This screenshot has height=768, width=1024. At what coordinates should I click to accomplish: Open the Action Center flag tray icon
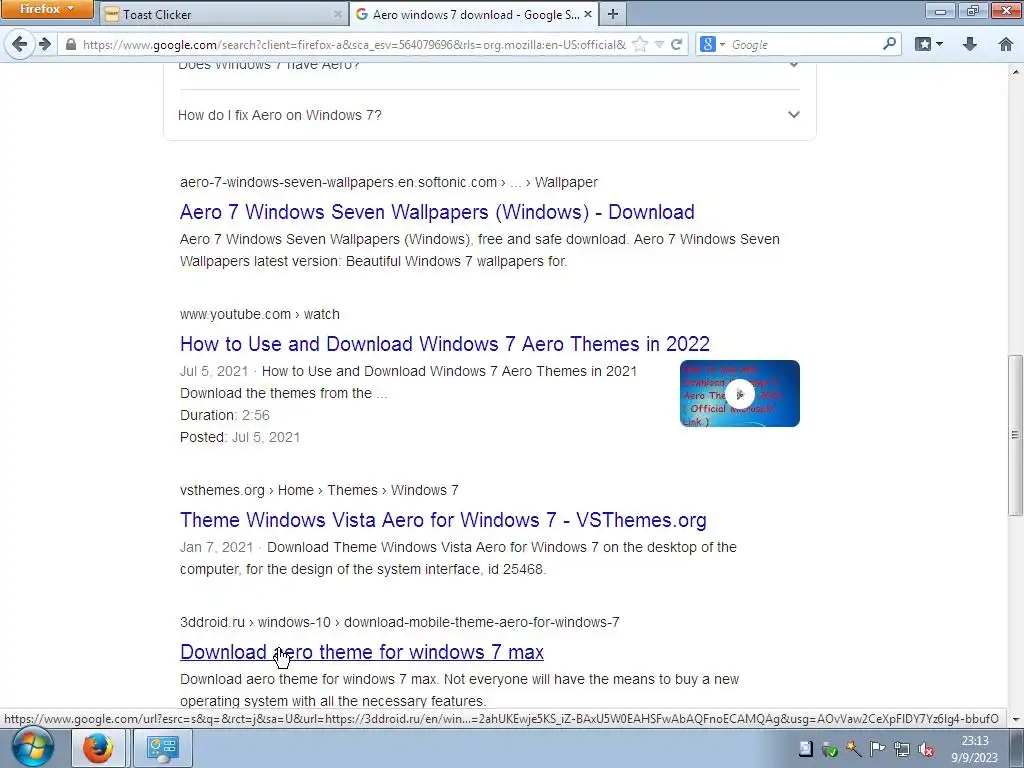[x=877, y=749]
